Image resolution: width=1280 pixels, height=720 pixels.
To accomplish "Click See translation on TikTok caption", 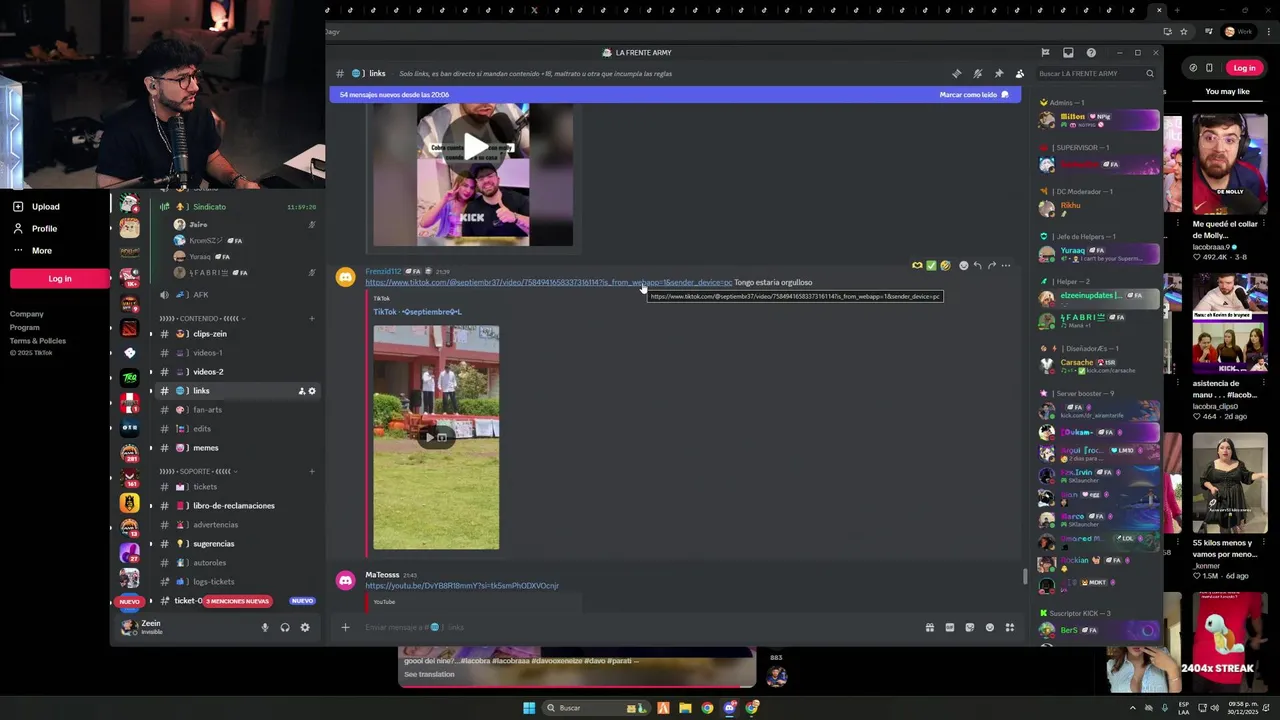I will click(x=429, y=674).
